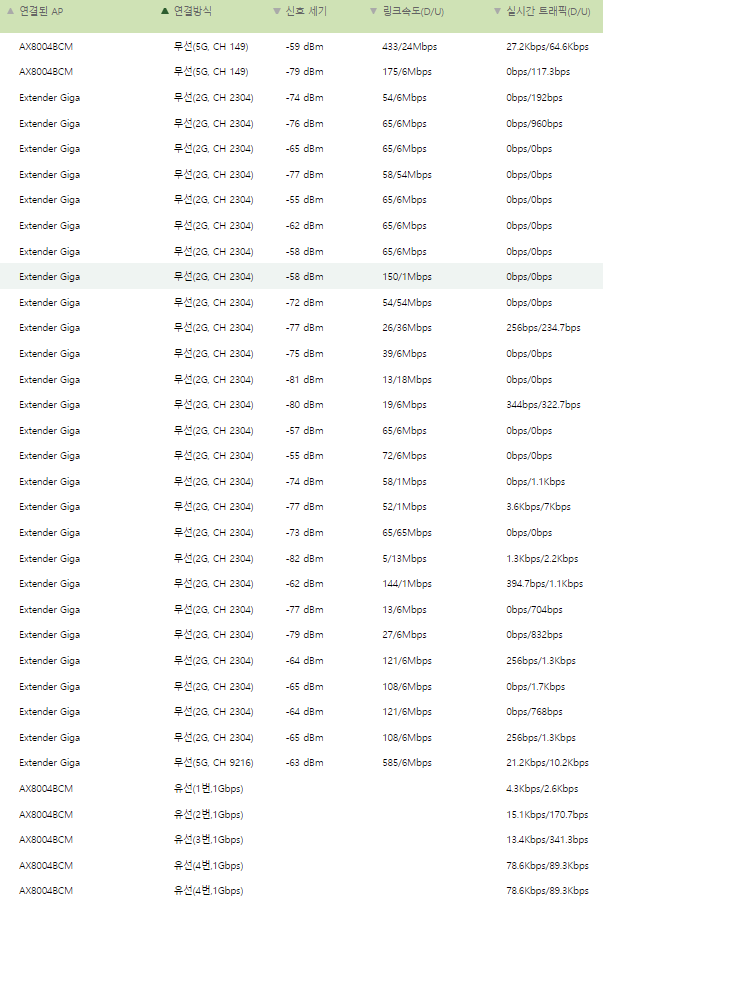Viewport: 736px width, 992px height.
Task: Select the Extender Giga 5G CH 9216 row
Action: point(301,762)
